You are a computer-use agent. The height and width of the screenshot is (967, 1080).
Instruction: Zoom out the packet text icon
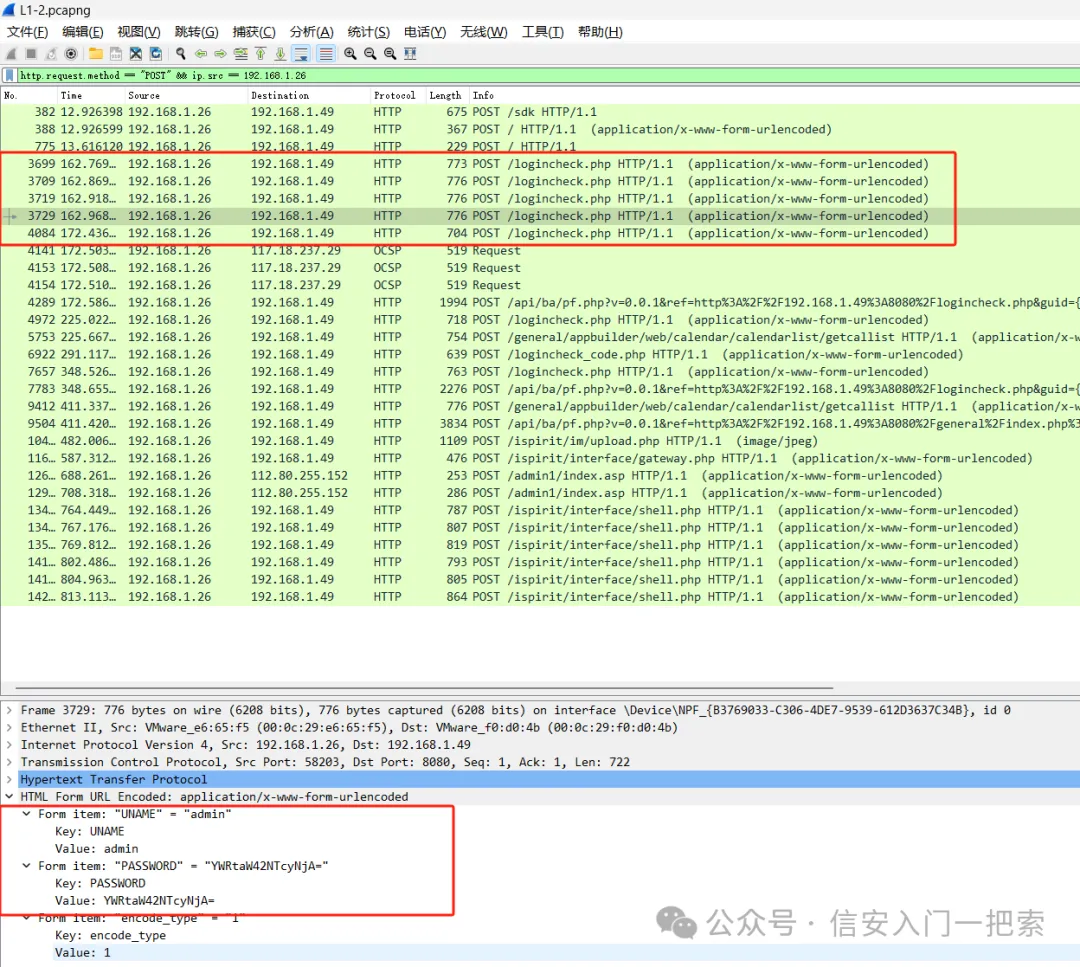[370, 54]
